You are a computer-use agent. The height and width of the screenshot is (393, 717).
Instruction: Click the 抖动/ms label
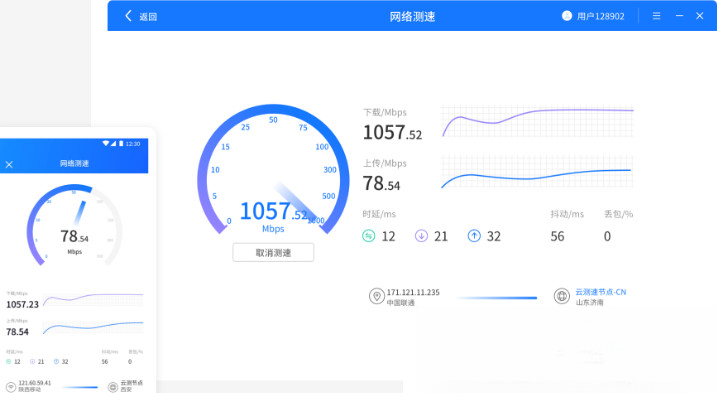click(567, 214)
